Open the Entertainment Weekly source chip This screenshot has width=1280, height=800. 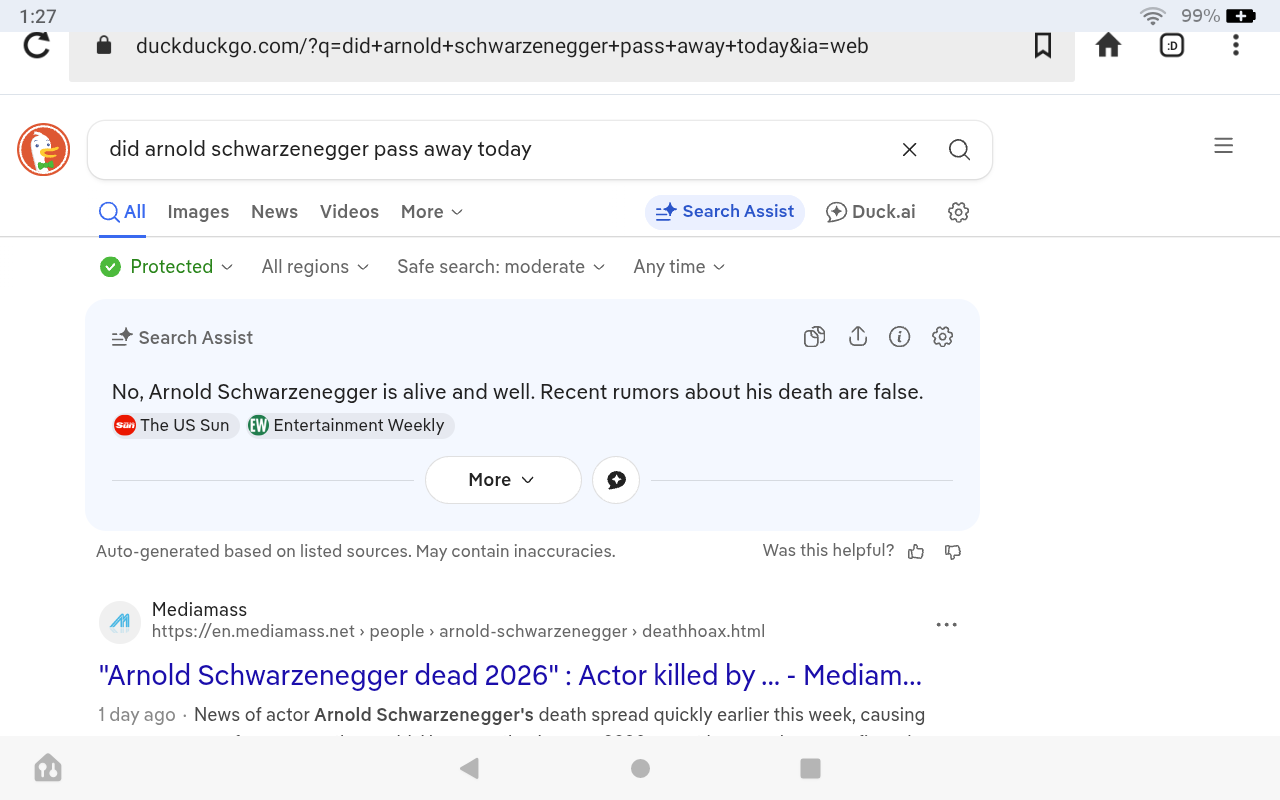pos(350,425)
